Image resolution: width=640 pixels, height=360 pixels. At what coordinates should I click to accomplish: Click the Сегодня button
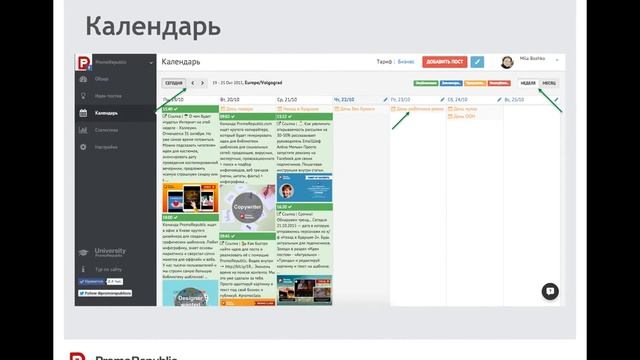174,83
